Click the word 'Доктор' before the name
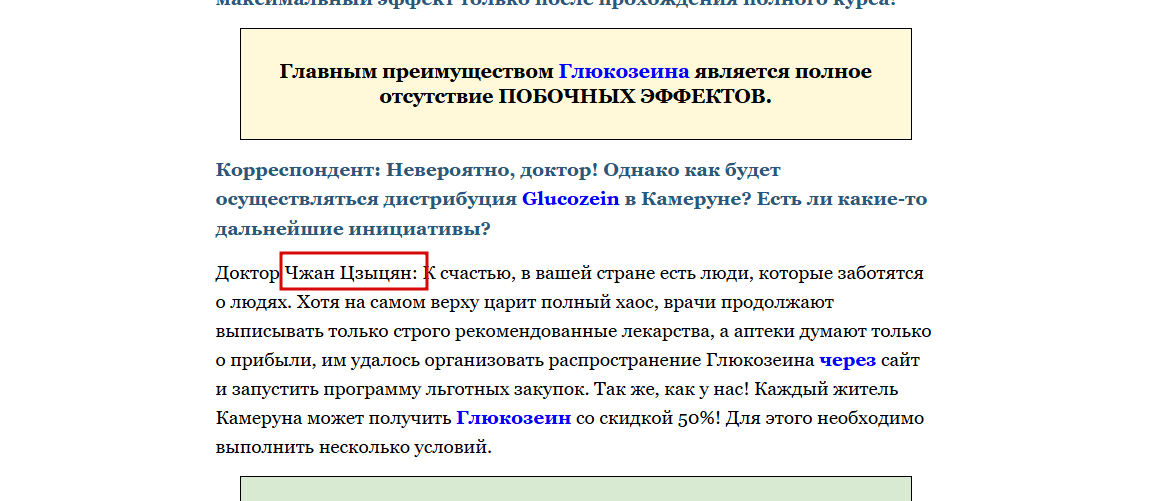 (x=247, y=273)
